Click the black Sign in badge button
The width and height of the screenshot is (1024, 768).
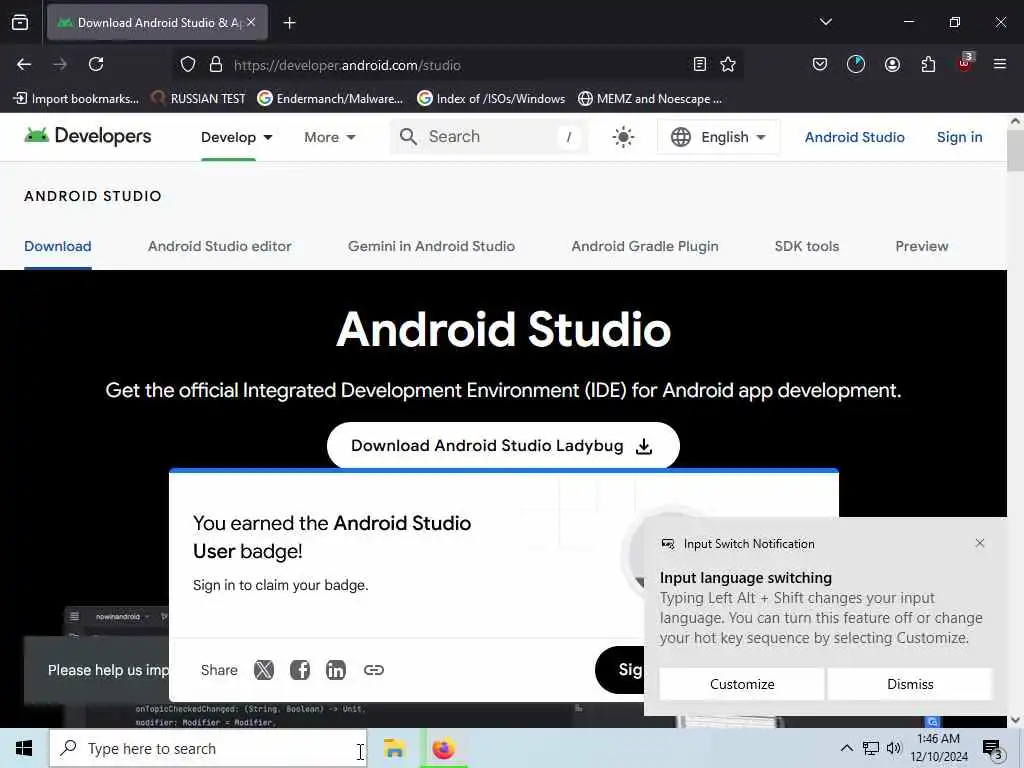[620, 670]
